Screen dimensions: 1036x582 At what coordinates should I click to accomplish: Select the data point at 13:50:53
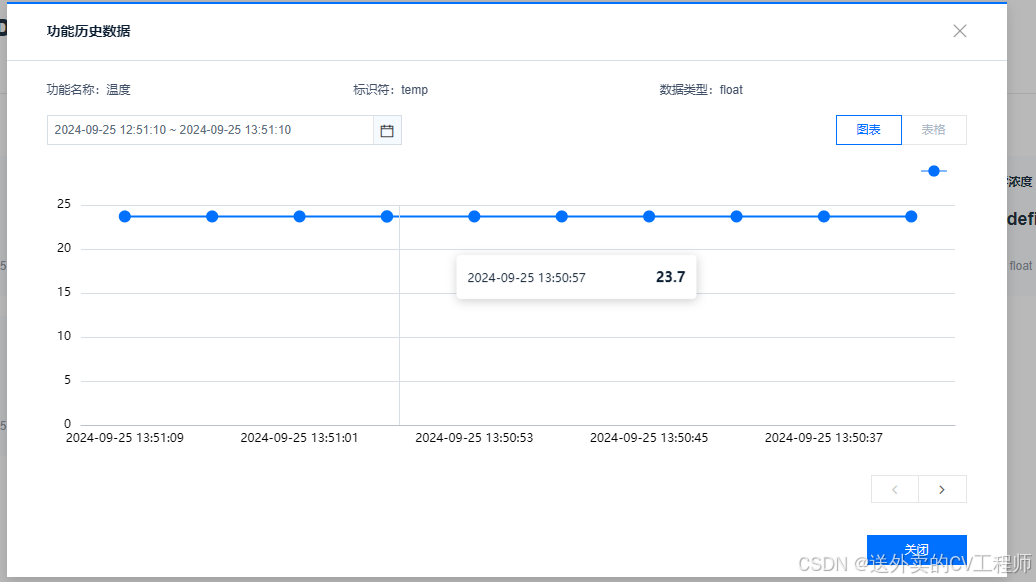click(474, 216)
